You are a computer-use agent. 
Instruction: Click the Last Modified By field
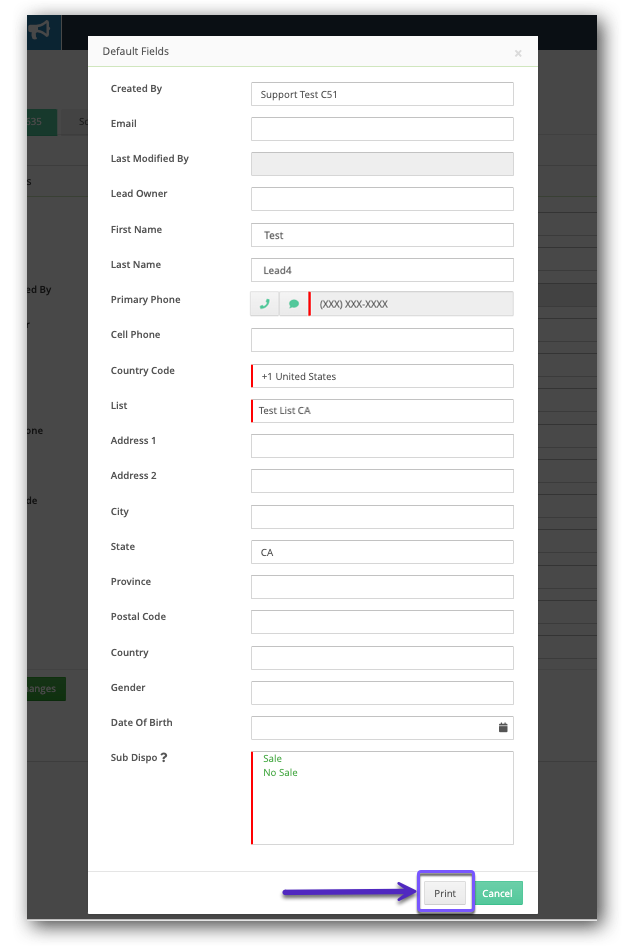pos(382,164)
